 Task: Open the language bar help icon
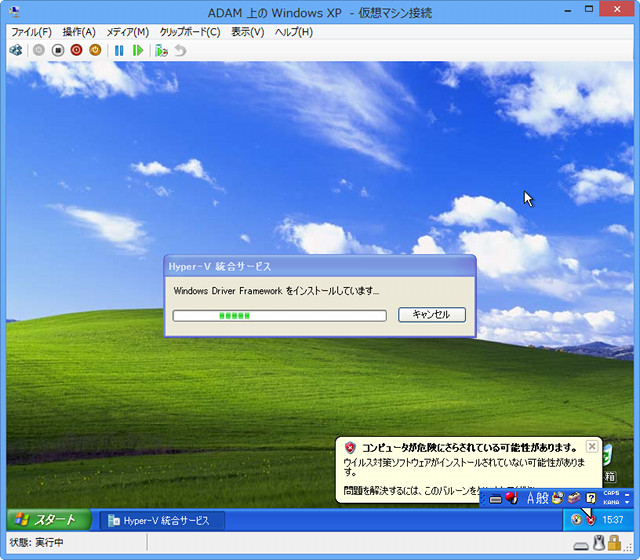click(x=591, y=498)
